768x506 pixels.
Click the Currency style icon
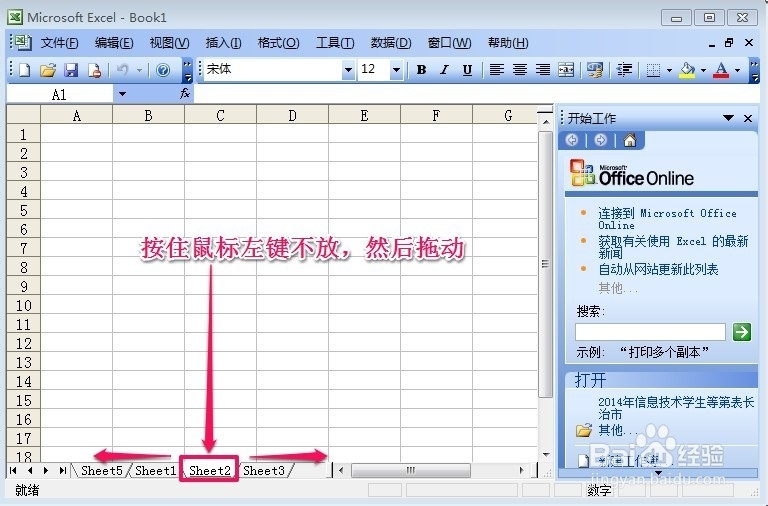pos(595,70)
